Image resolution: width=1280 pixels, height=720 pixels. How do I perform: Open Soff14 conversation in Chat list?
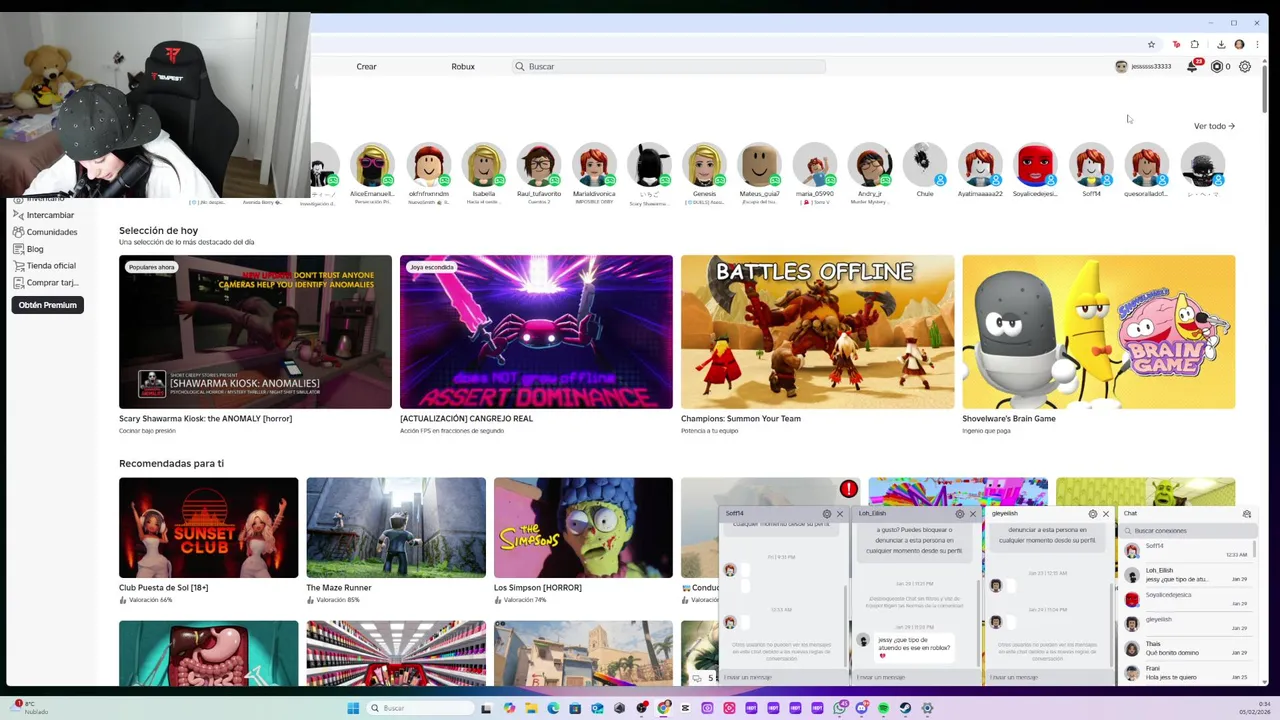tap(1186, 550)
